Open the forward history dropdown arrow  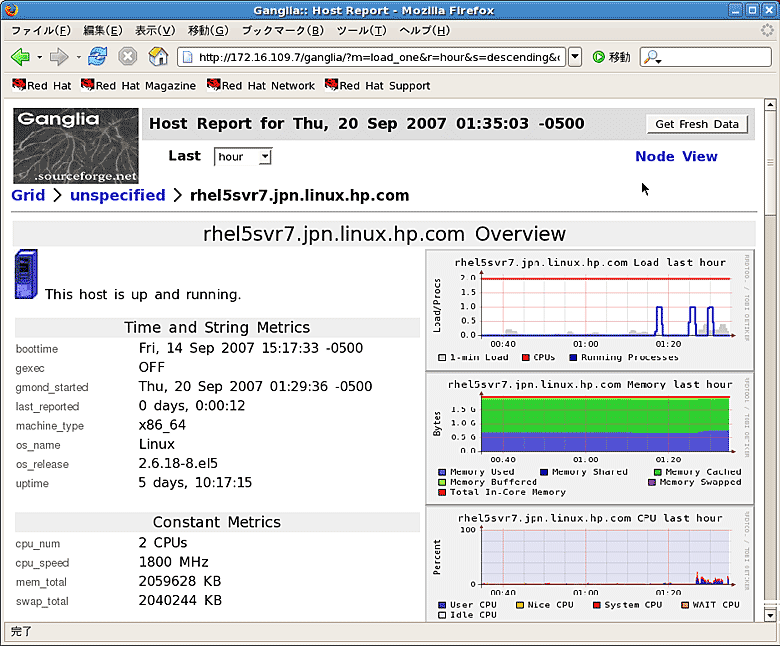(78, 57)
